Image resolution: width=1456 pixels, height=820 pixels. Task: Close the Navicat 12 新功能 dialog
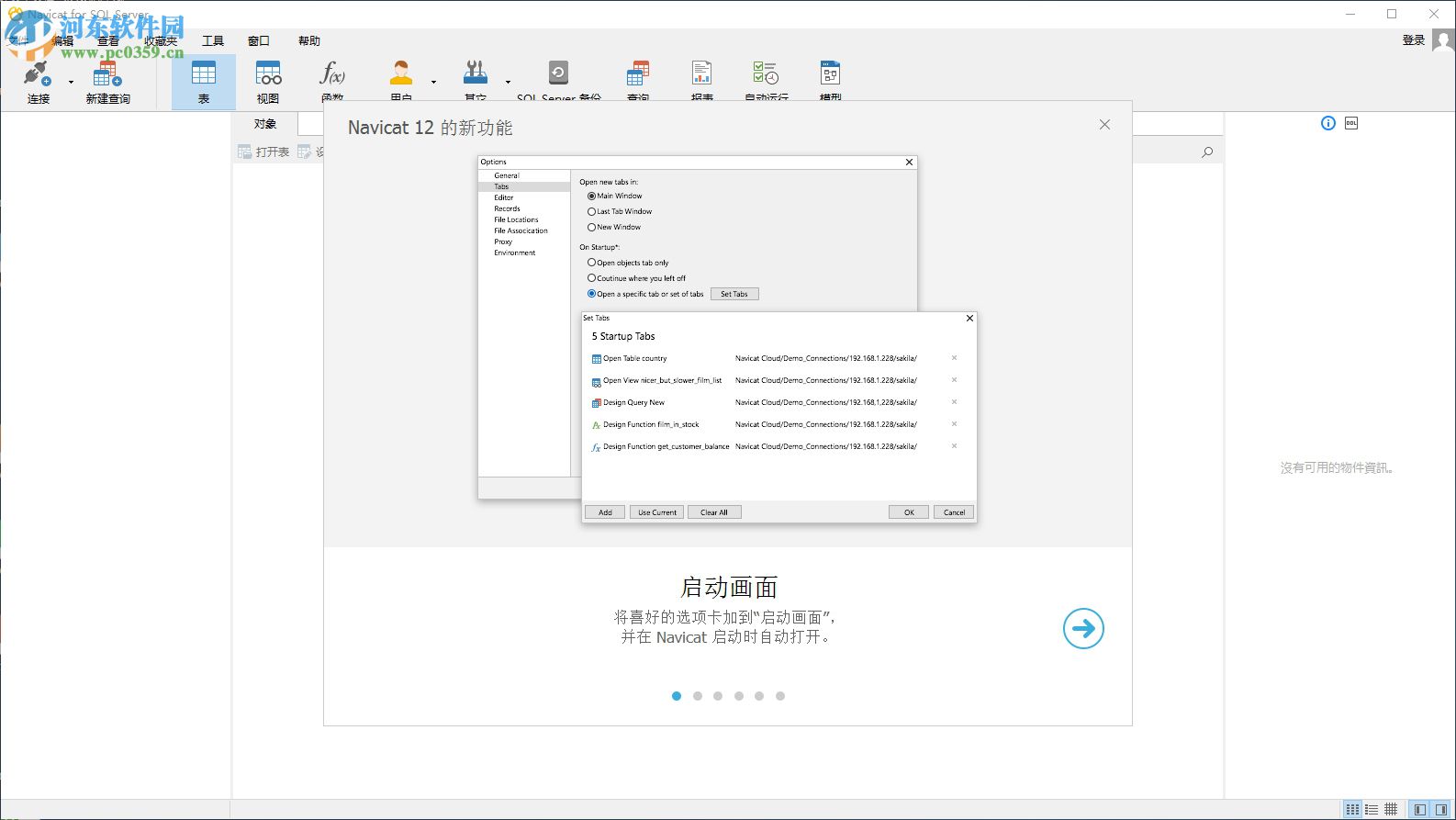(1104, 125)
